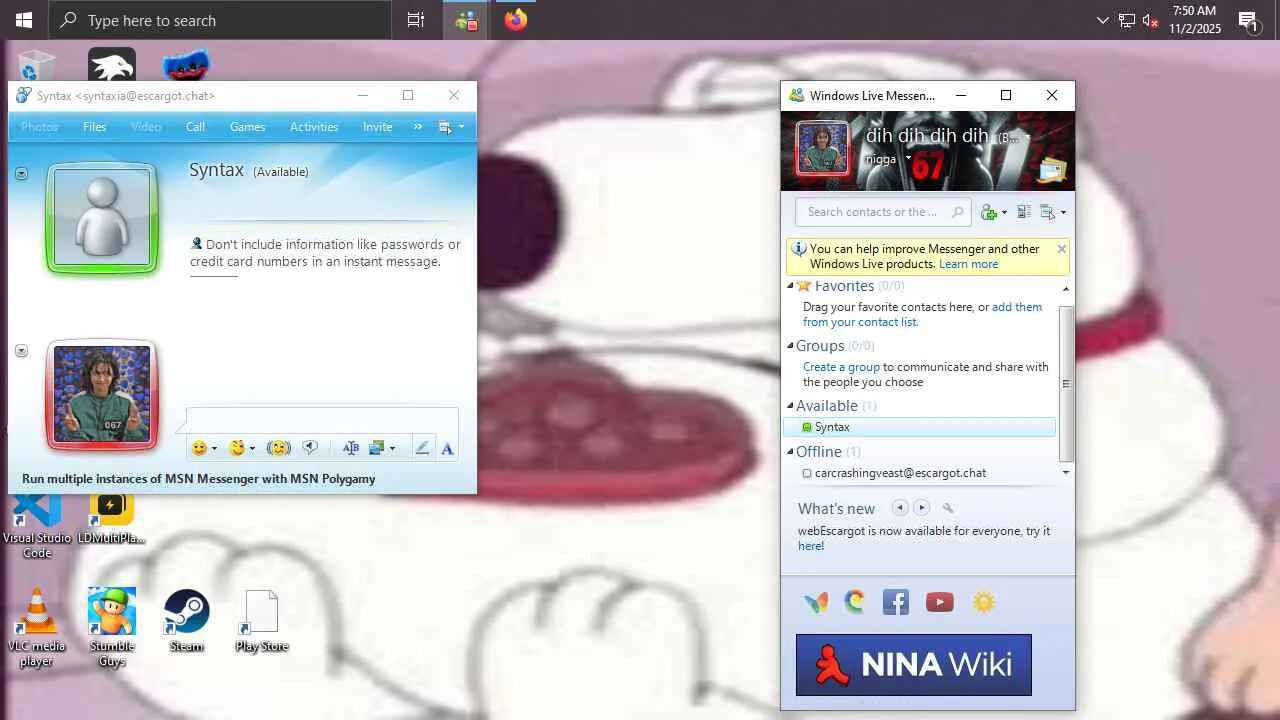Show previous What's new item
The height and width of the screenshot is (720, 1280).
(899, 508)
